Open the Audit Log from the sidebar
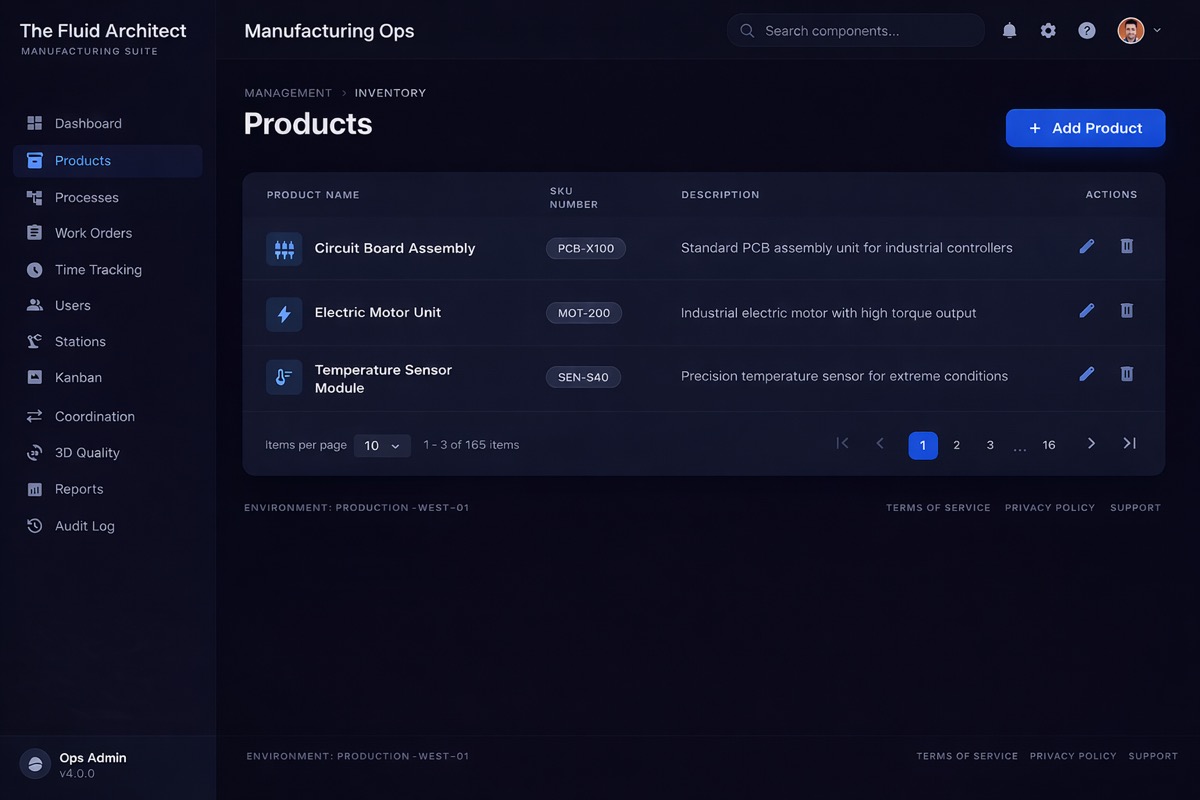This screenshot has height=800, width=1200. 84,525
